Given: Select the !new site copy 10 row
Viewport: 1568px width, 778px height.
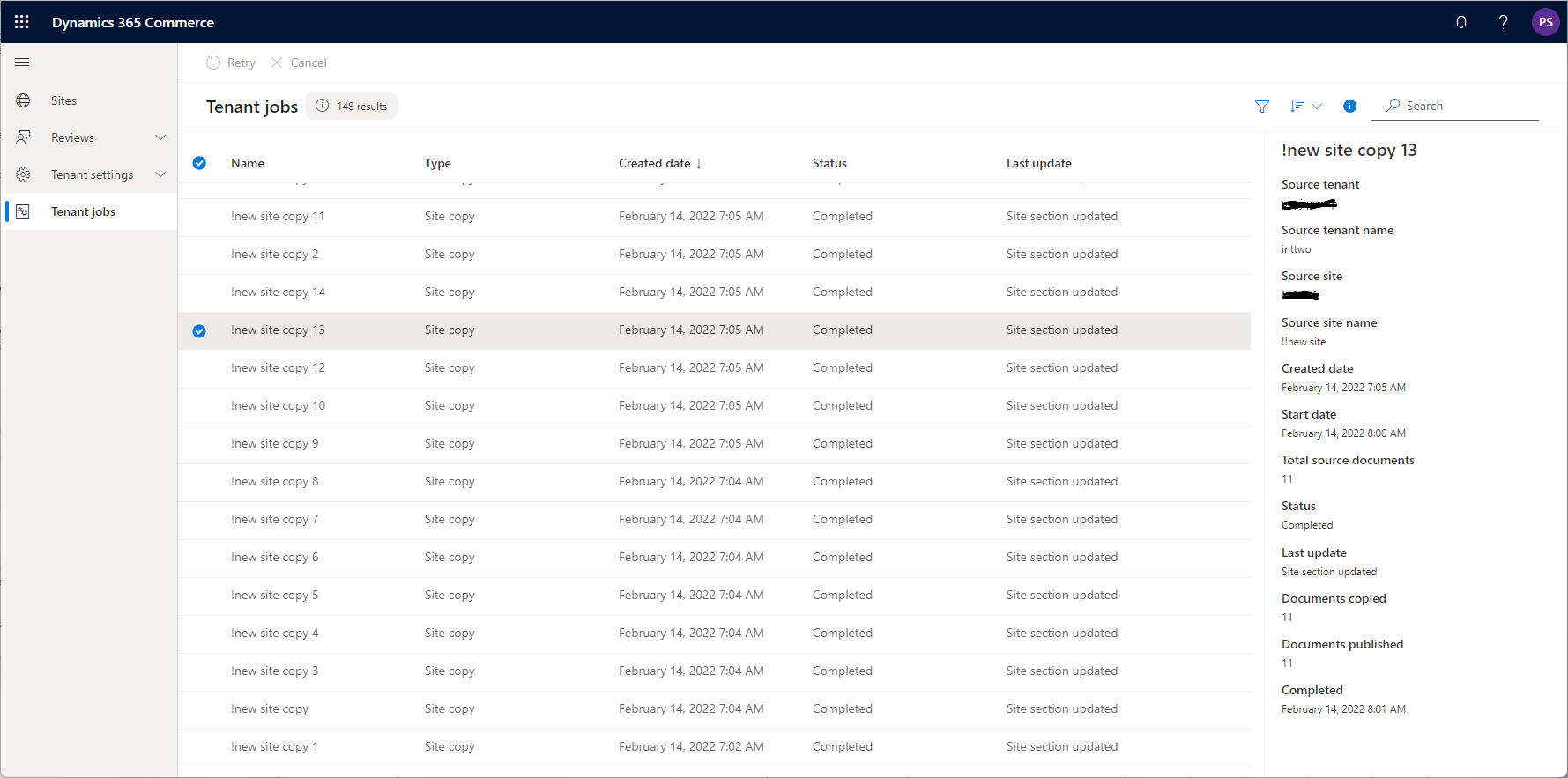Looking at the screenshot, I should point(714,406).
